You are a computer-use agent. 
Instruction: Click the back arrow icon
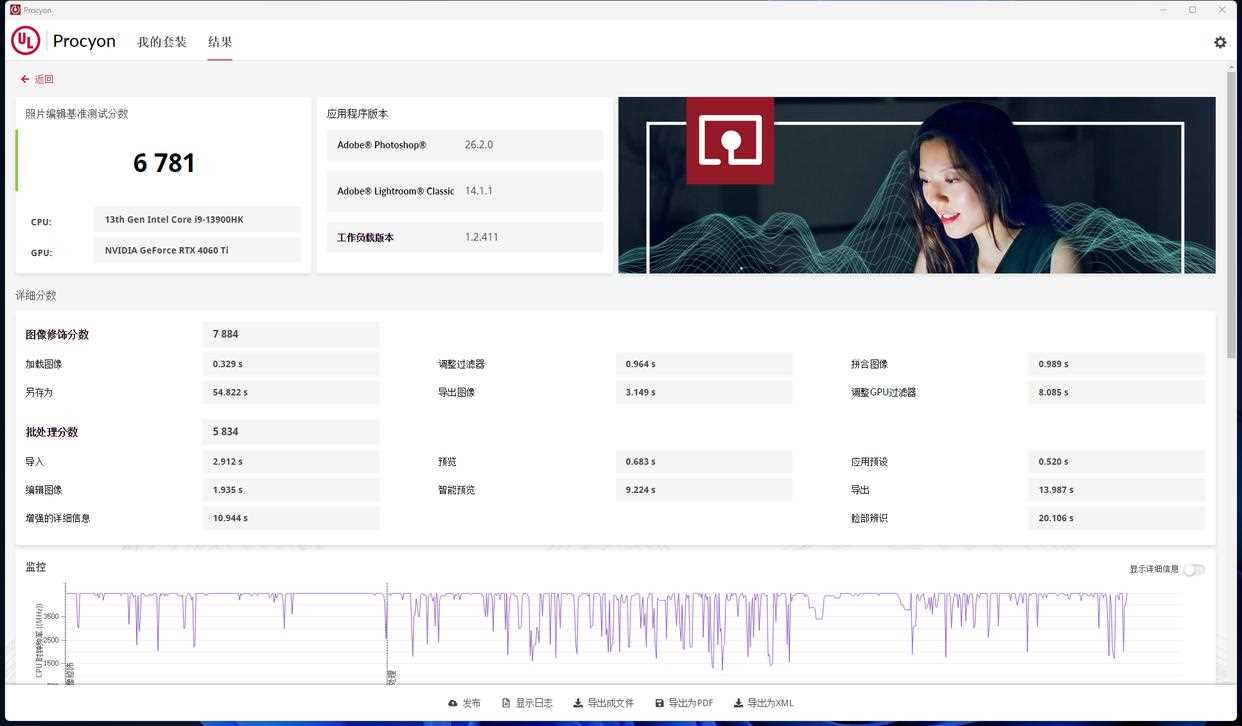pos(25,79)
